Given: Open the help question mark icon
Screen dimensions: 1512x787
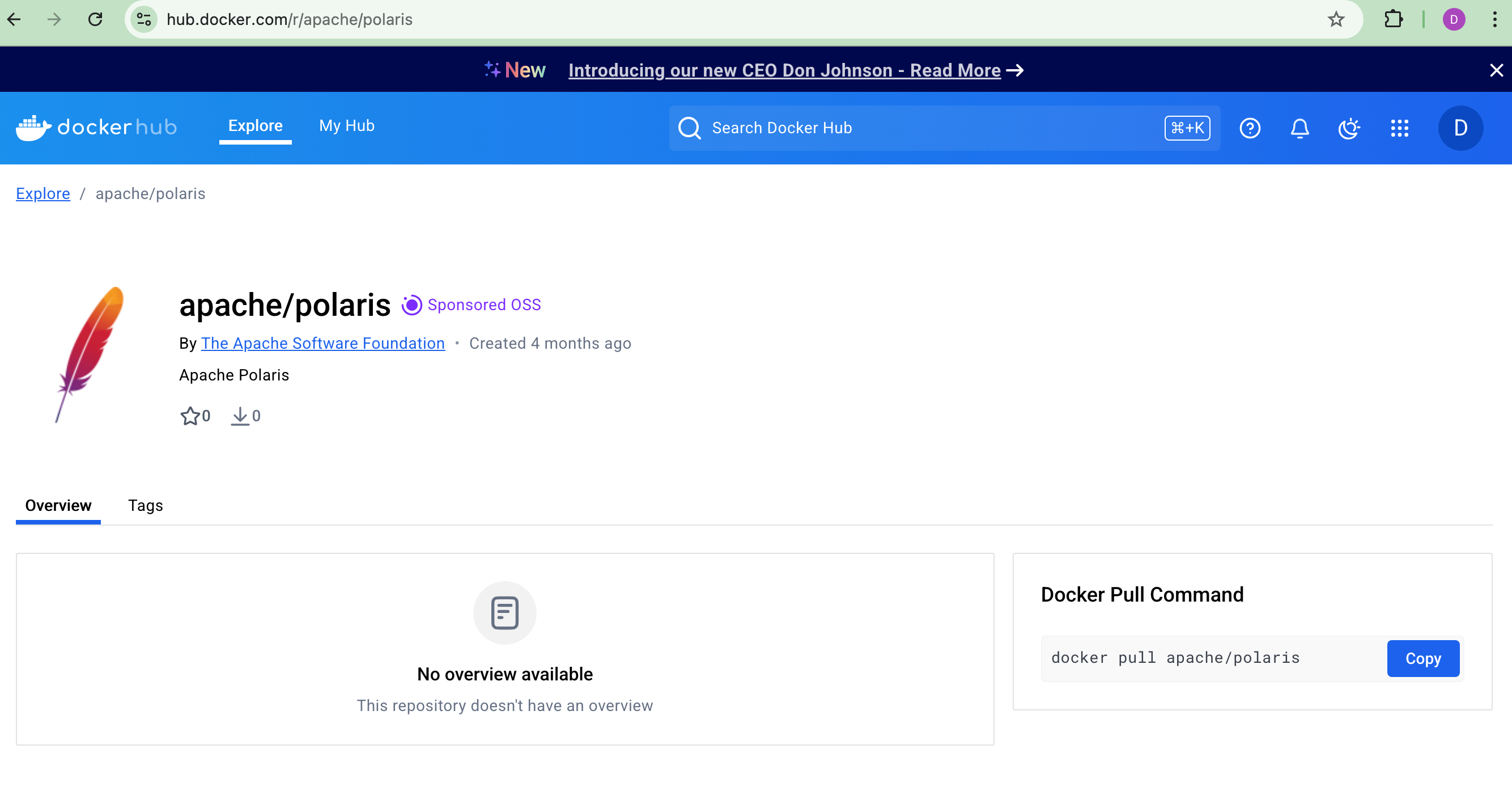Looking at the screenshot, I should coord(1250,128).
